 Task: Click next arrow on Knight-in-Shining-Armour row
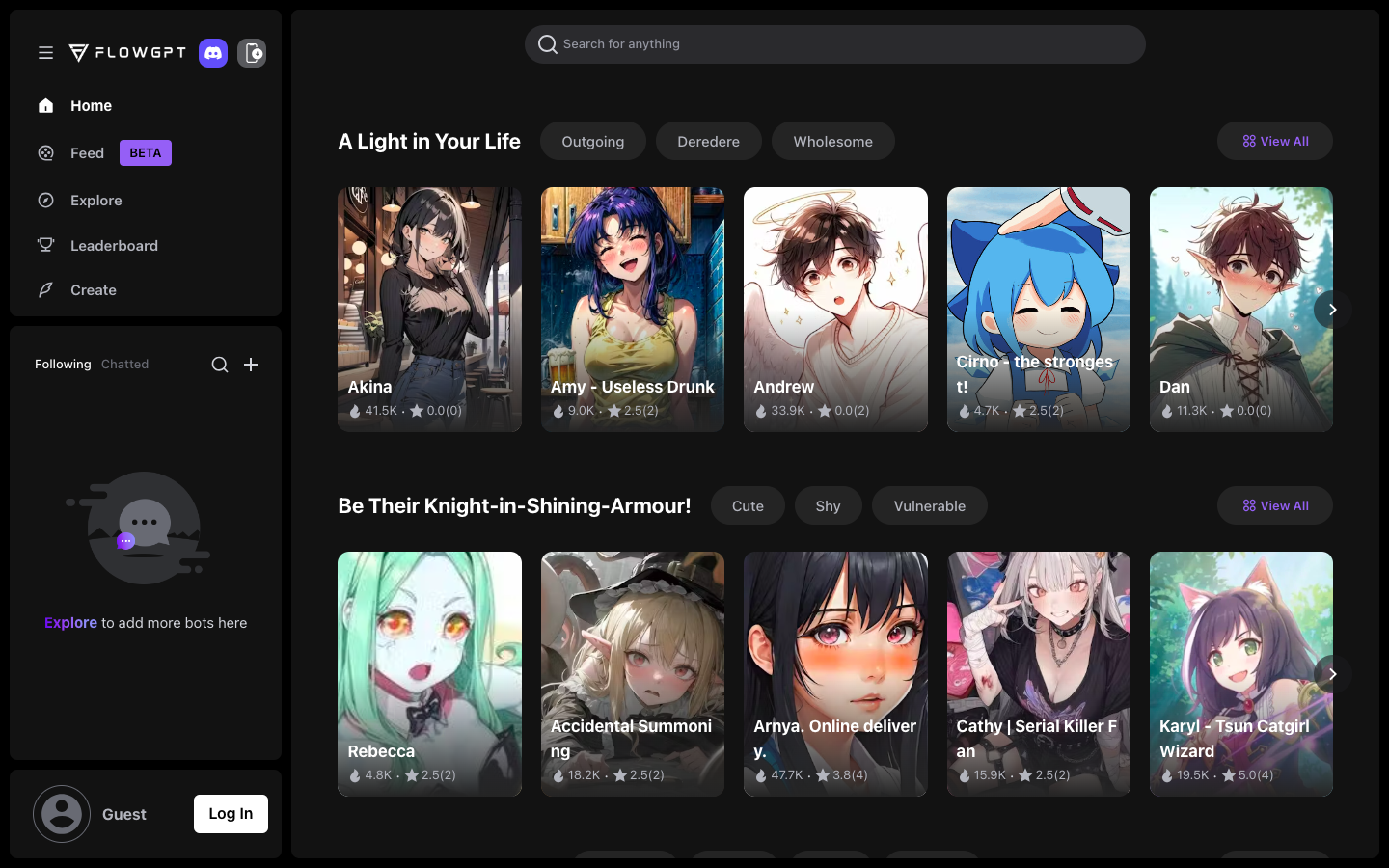click(1332, 674)
